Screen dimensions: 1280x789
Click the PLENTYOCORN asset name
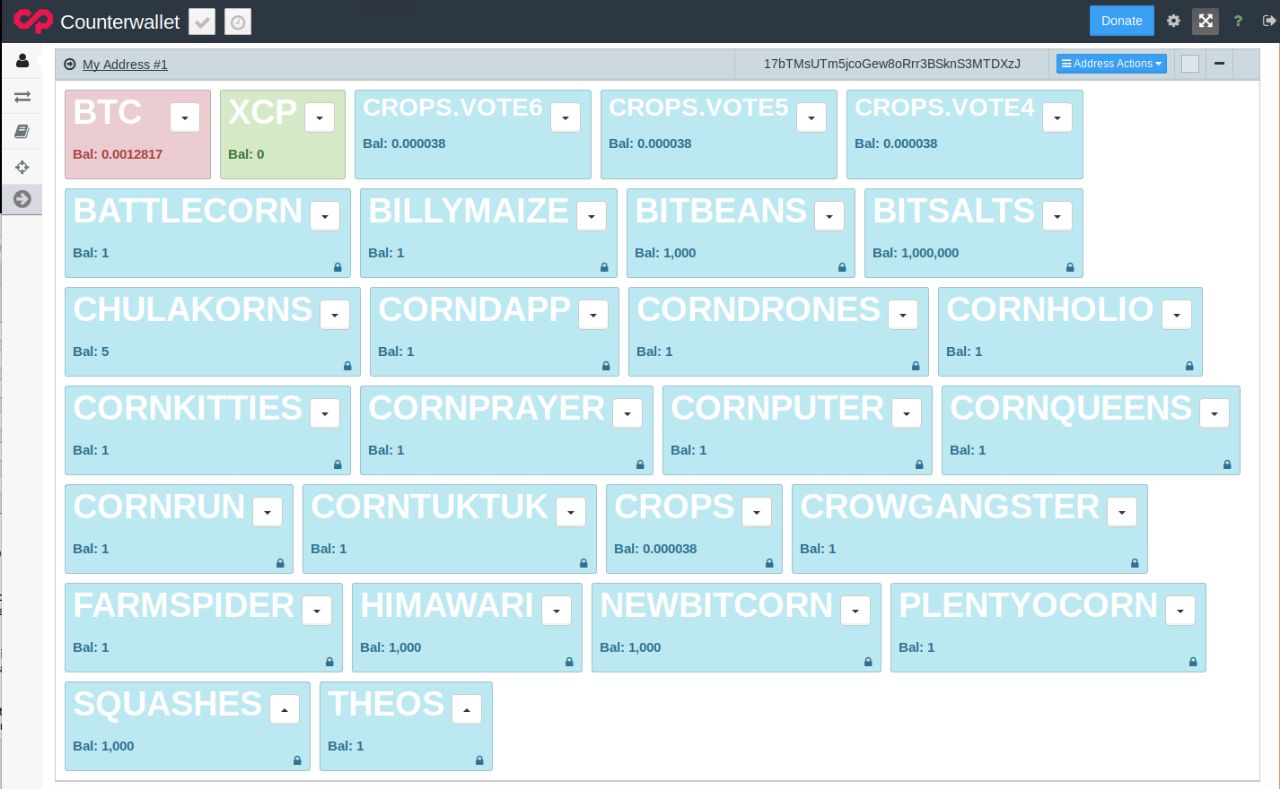(1028, 606)
